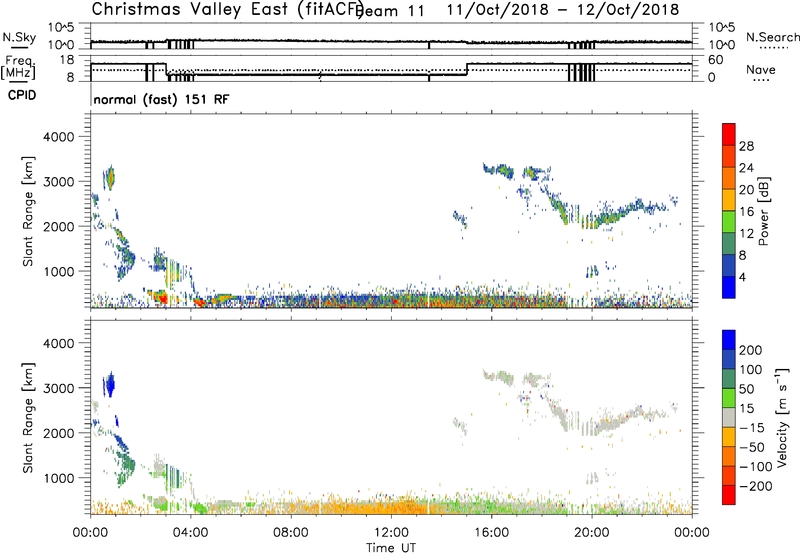Click the '-15' tick on Velocity colorbar
The height and width of the screenshot is (554, 800).
tap(752, 428)
